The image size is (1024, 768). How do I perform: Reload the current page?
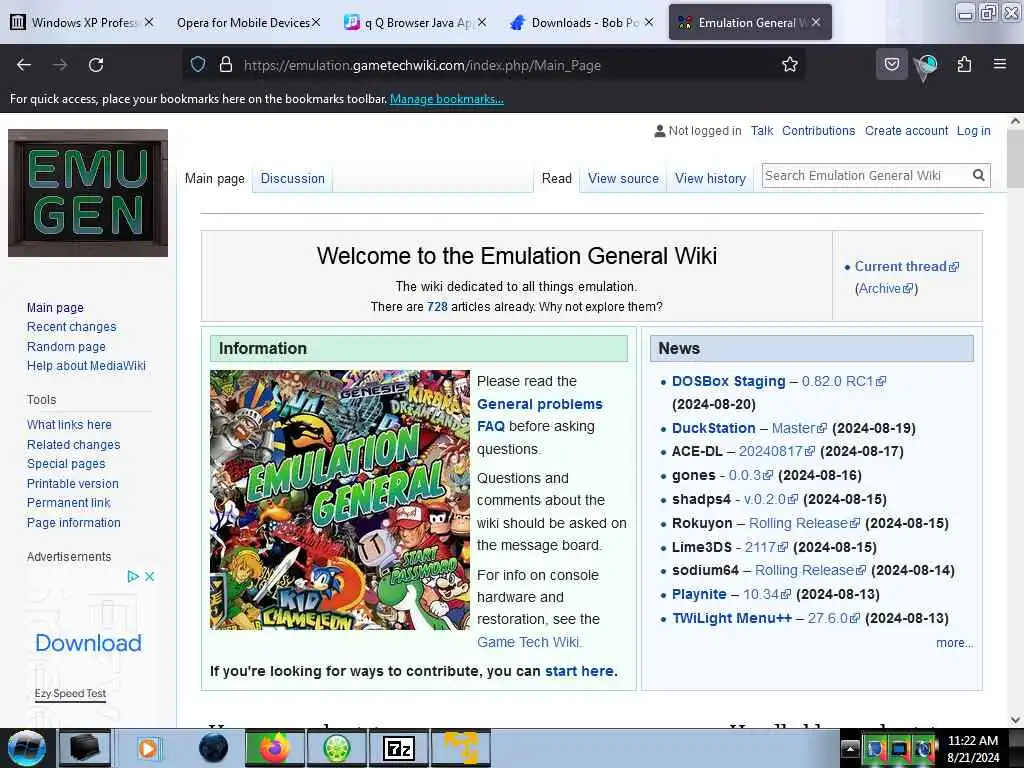click(x=96, y=65)
